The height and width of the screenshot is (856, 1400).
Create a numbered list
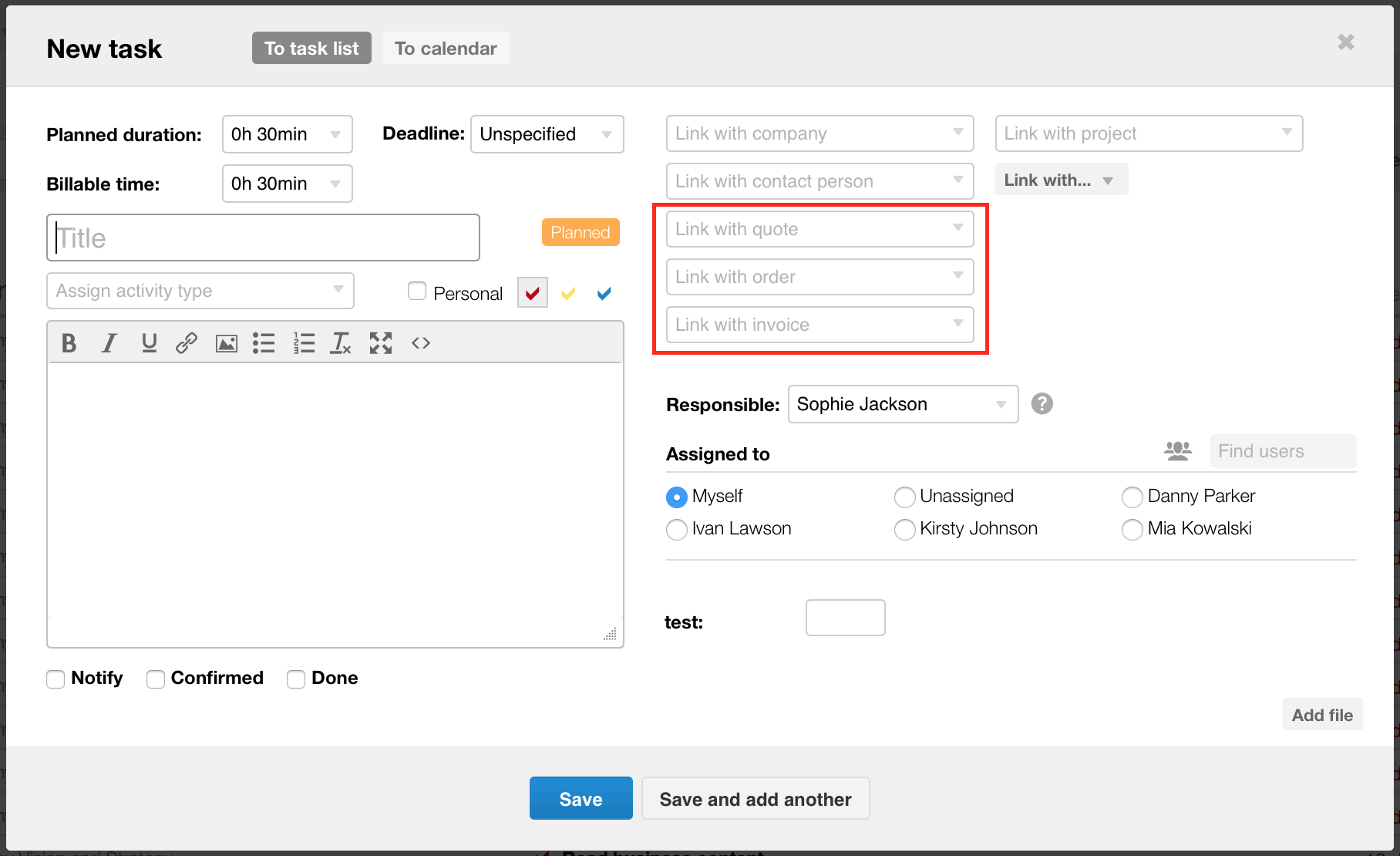coord(304,343)
